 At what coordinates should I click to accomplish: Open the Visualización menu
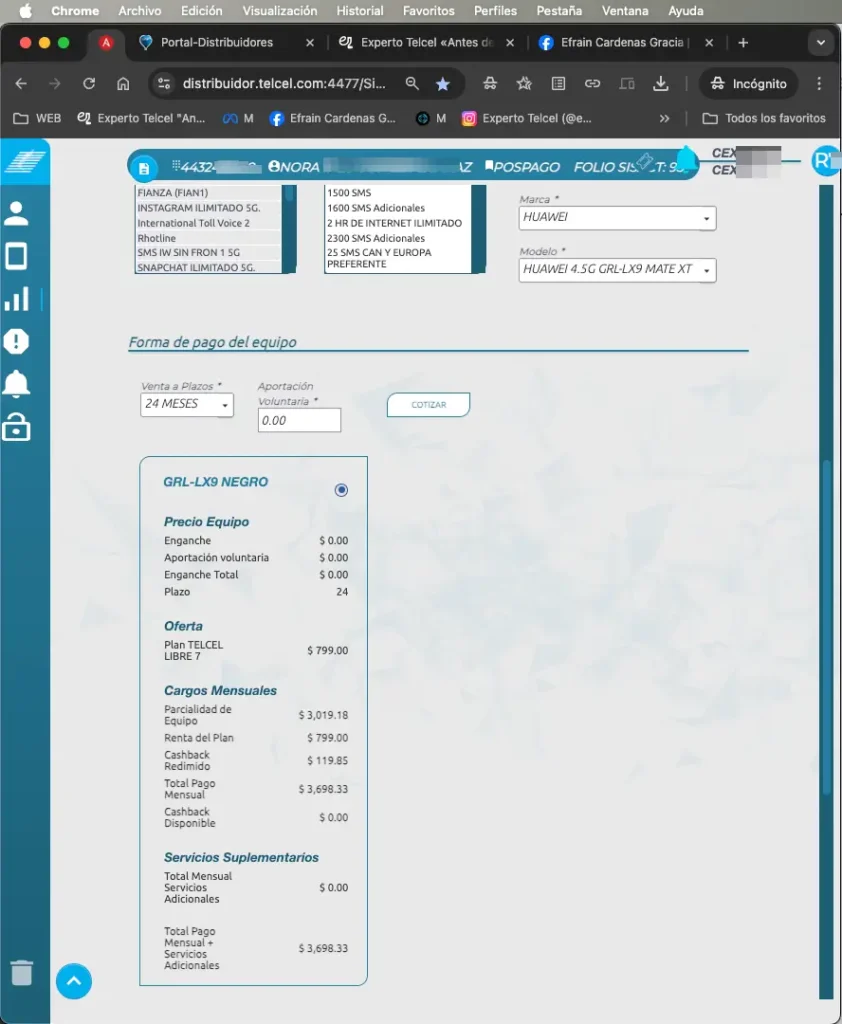[280, 11]
